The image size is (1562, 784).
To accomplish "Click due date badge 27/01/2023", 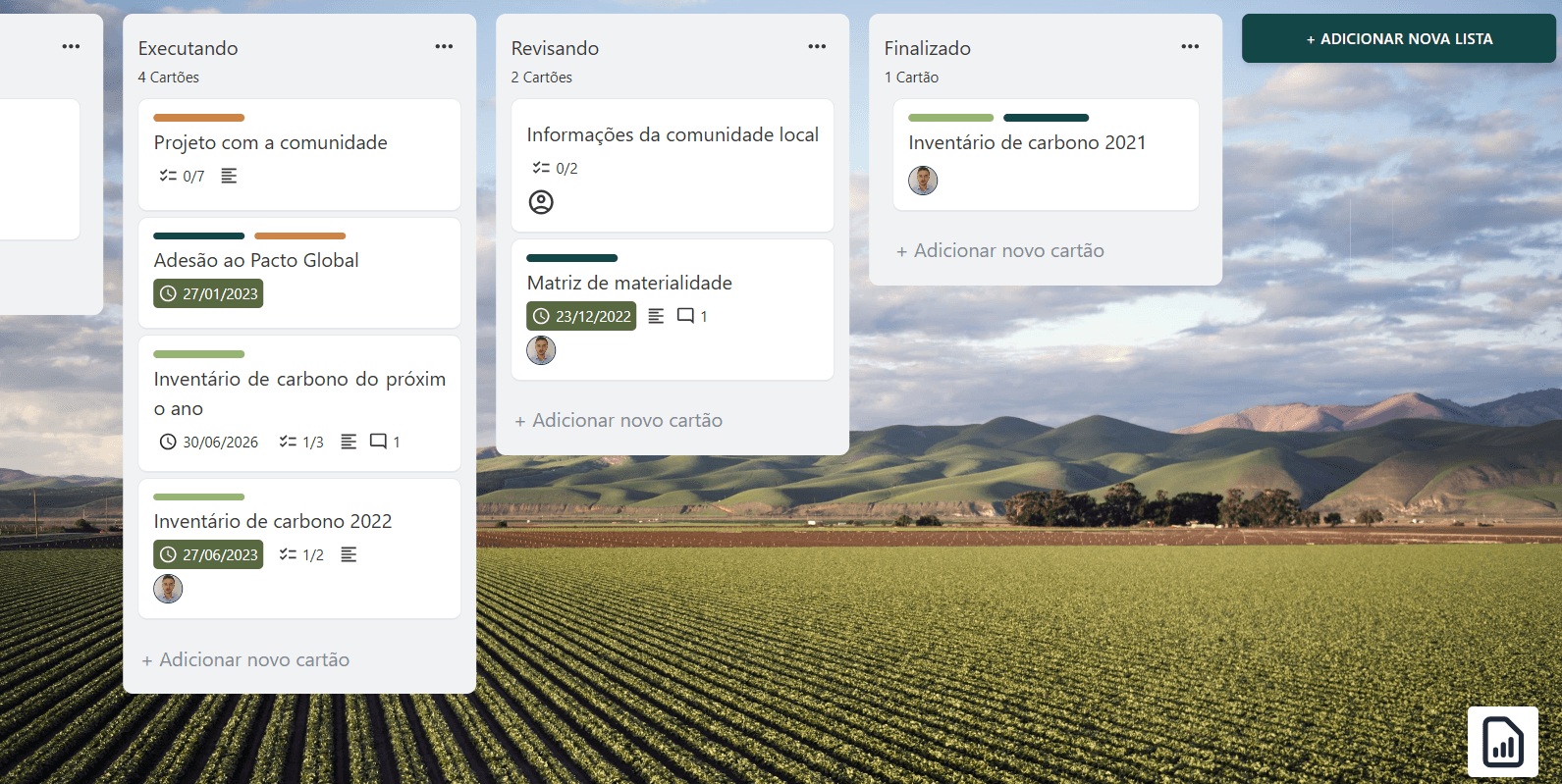I will click(208, 293).
